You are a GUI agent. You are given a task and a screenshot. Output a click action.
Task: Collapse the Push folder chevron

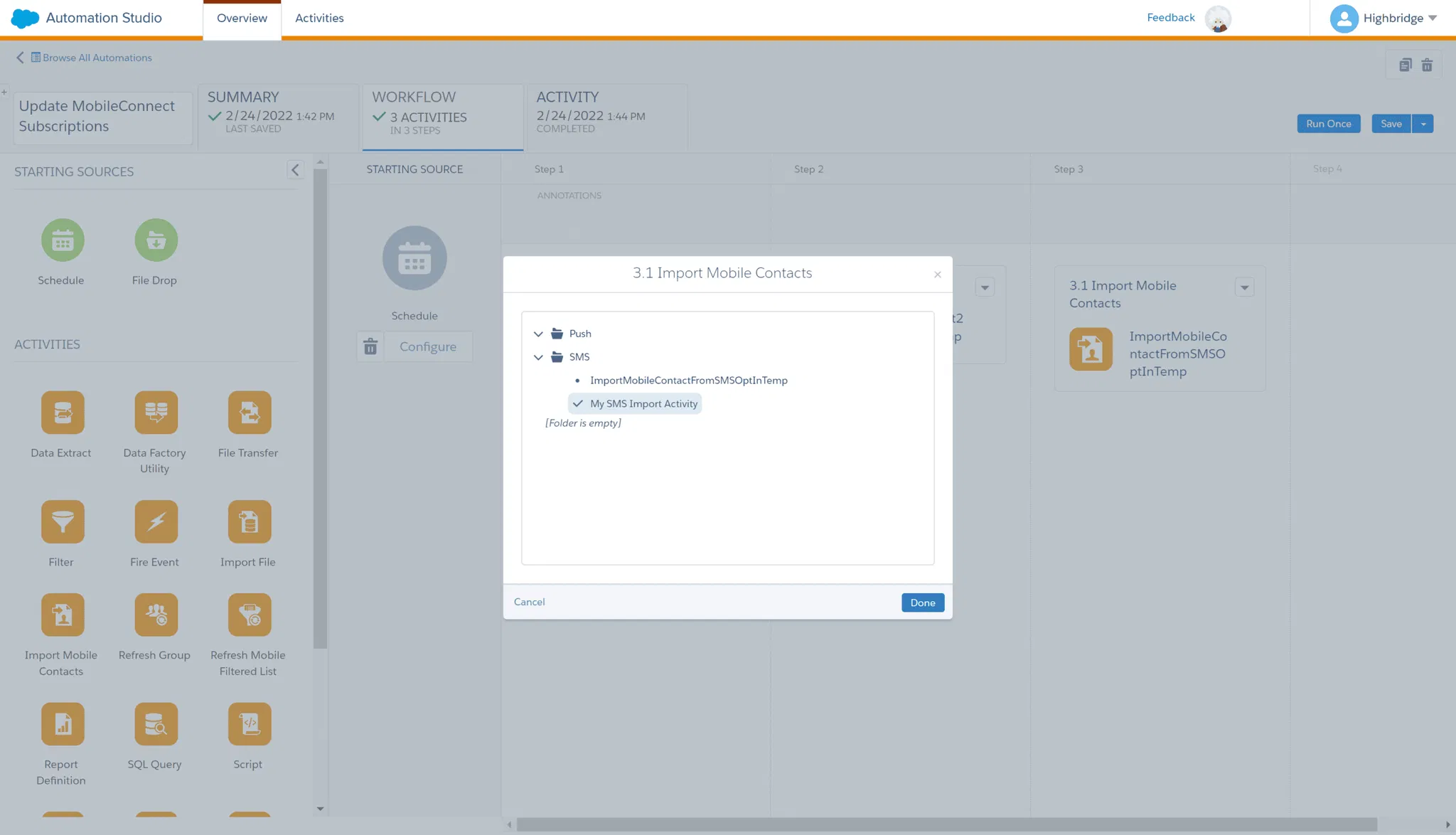point(538,334)
